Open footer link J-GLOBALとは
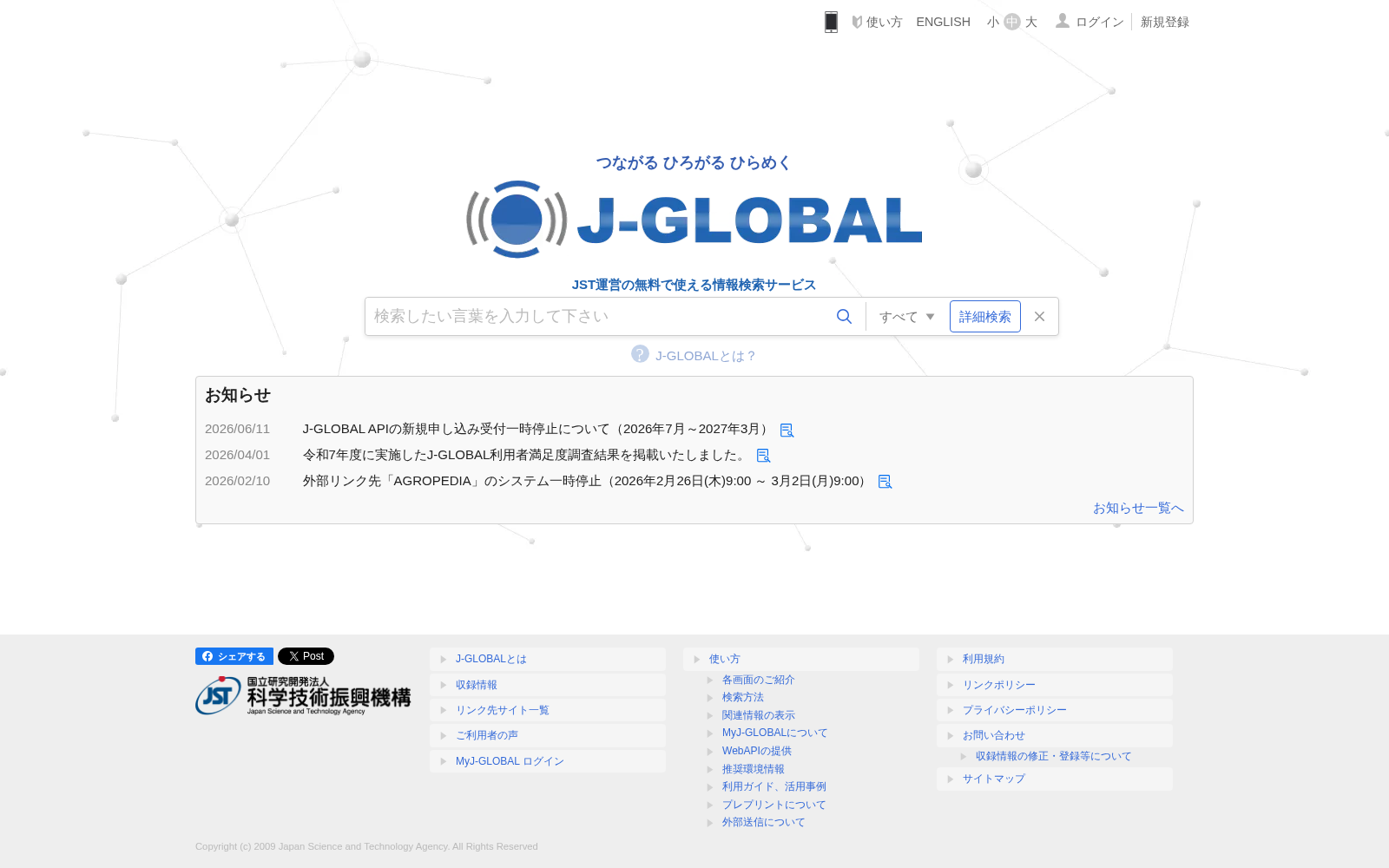Image resolution: width=1389 pixels, height=868 pixels. pos(547,659)
